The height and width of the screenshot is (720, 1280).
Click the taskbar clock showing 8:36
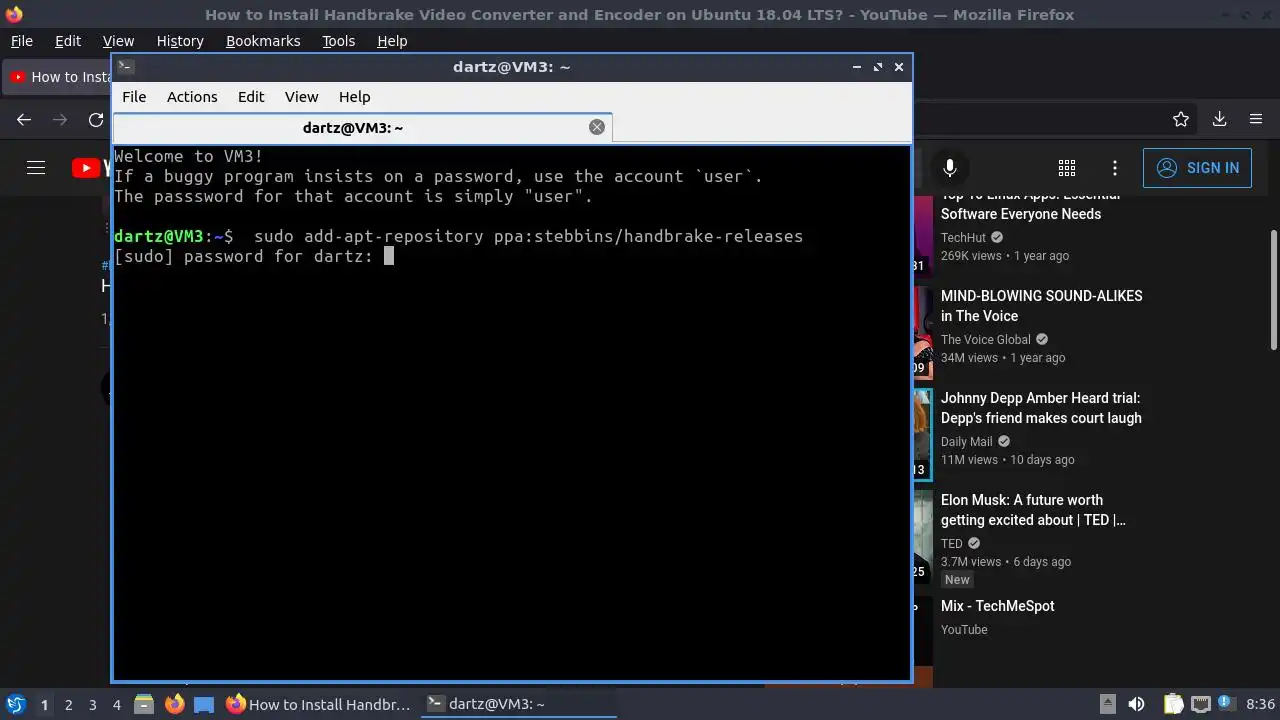[x=1260, y=704]
